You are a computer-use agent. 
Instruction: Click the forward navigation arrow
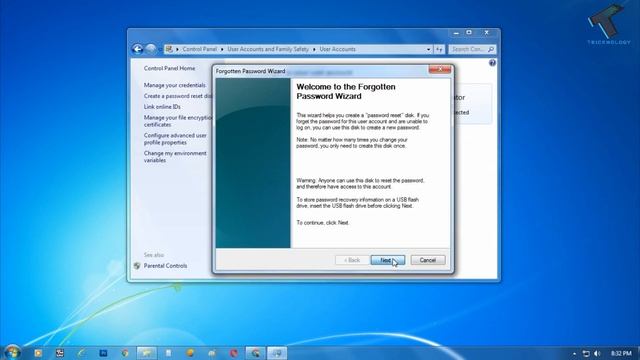click(x=151, y=49)
